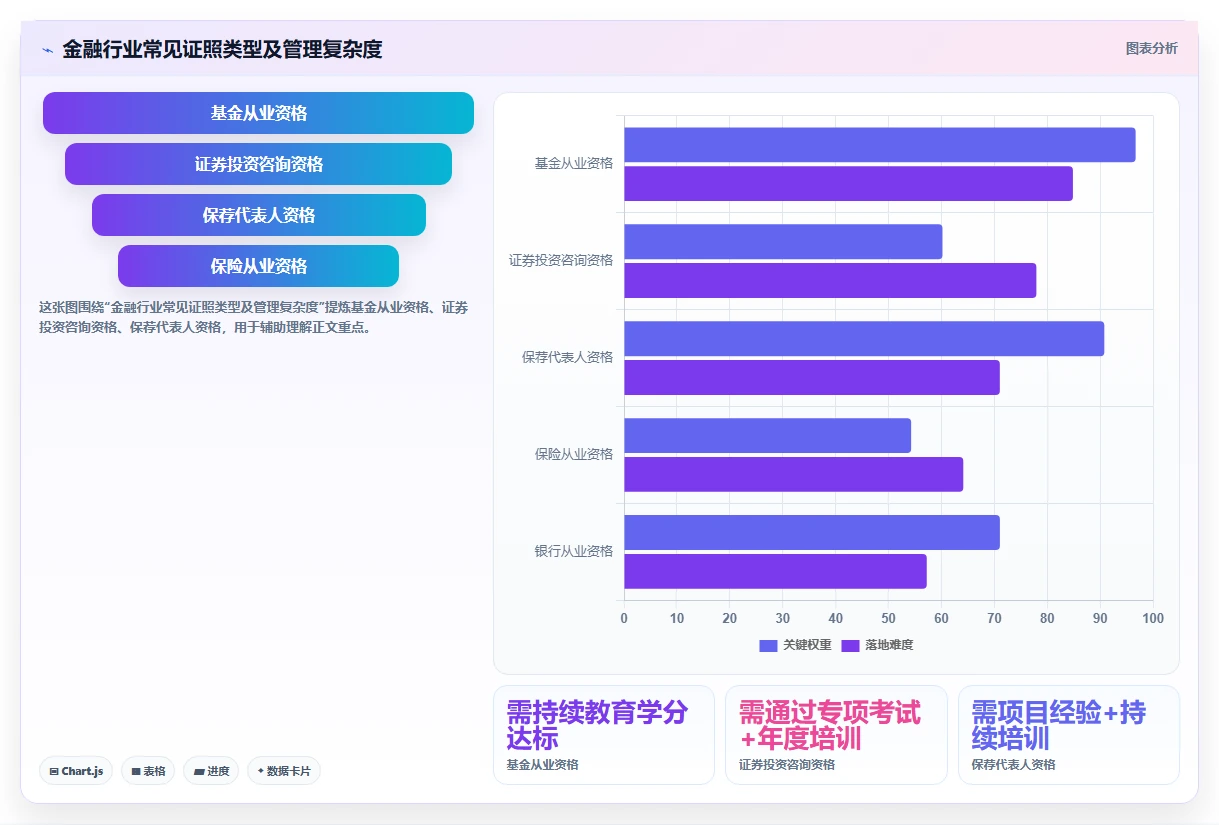Click the x-axis tick label 0
Image resolution: width=1219 pixels, height=825 pixels.
[624, 618]
